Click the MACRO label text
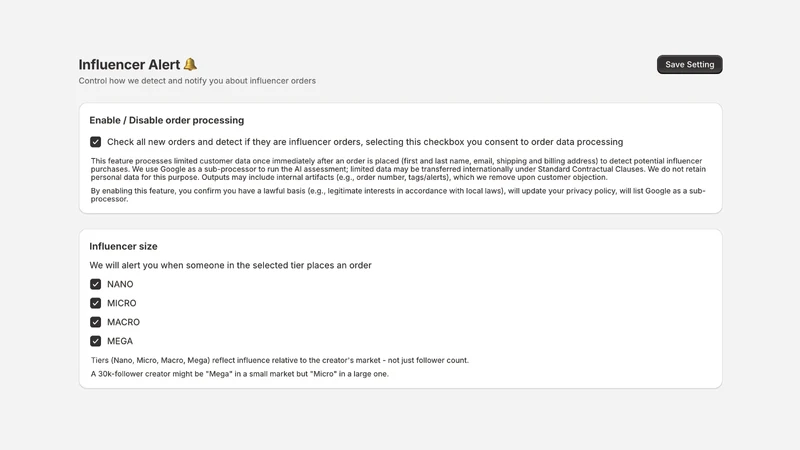This screenshot has width=800, height=450. tap(123, 322)
